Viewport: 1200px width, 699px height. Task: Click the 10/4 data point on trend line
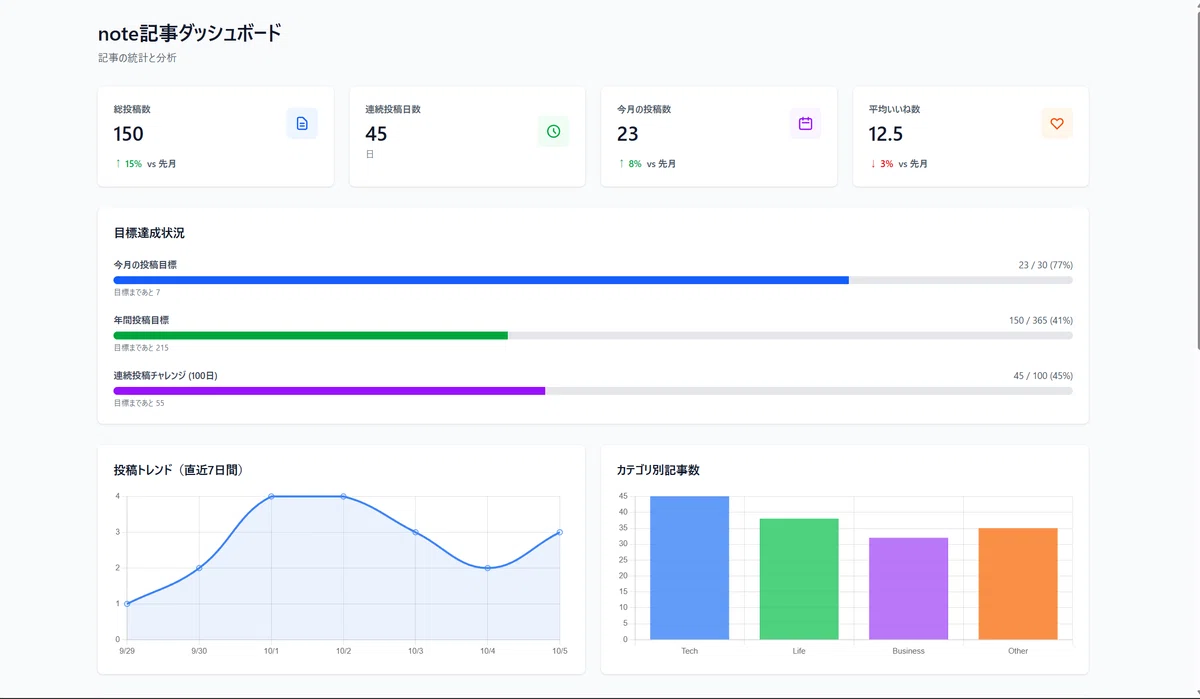click(x=487, y=568)
